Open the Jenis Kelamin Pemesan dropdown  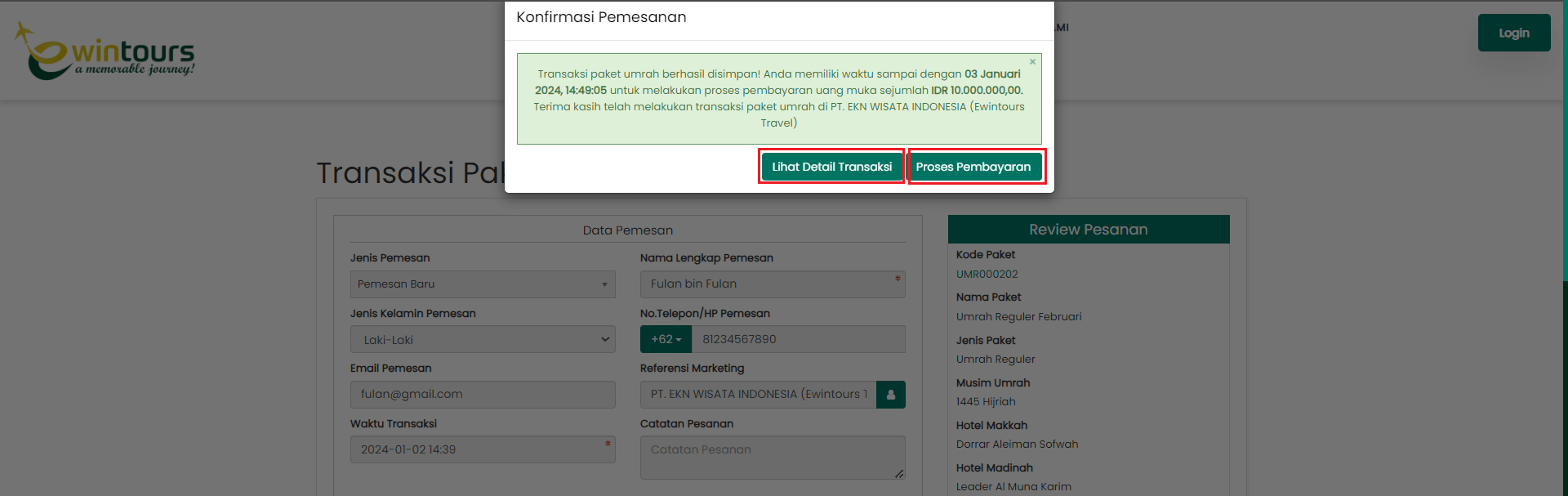coord(483,340)
